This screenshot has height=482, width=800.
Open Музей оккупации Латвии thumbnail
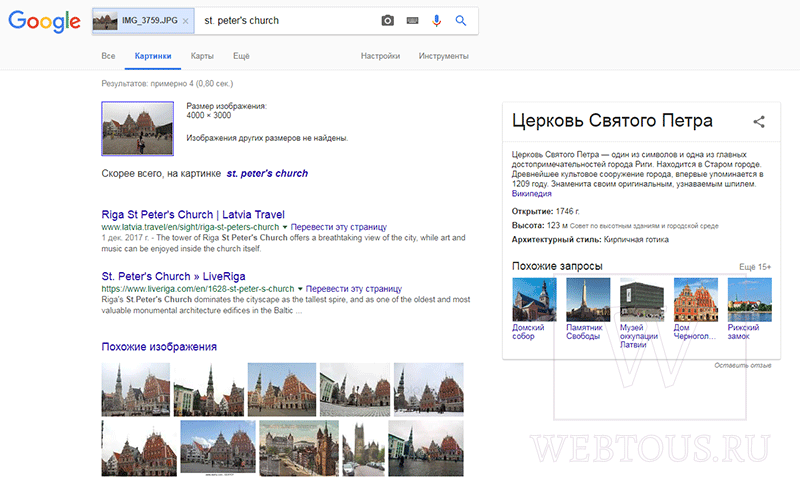(642, 299)
